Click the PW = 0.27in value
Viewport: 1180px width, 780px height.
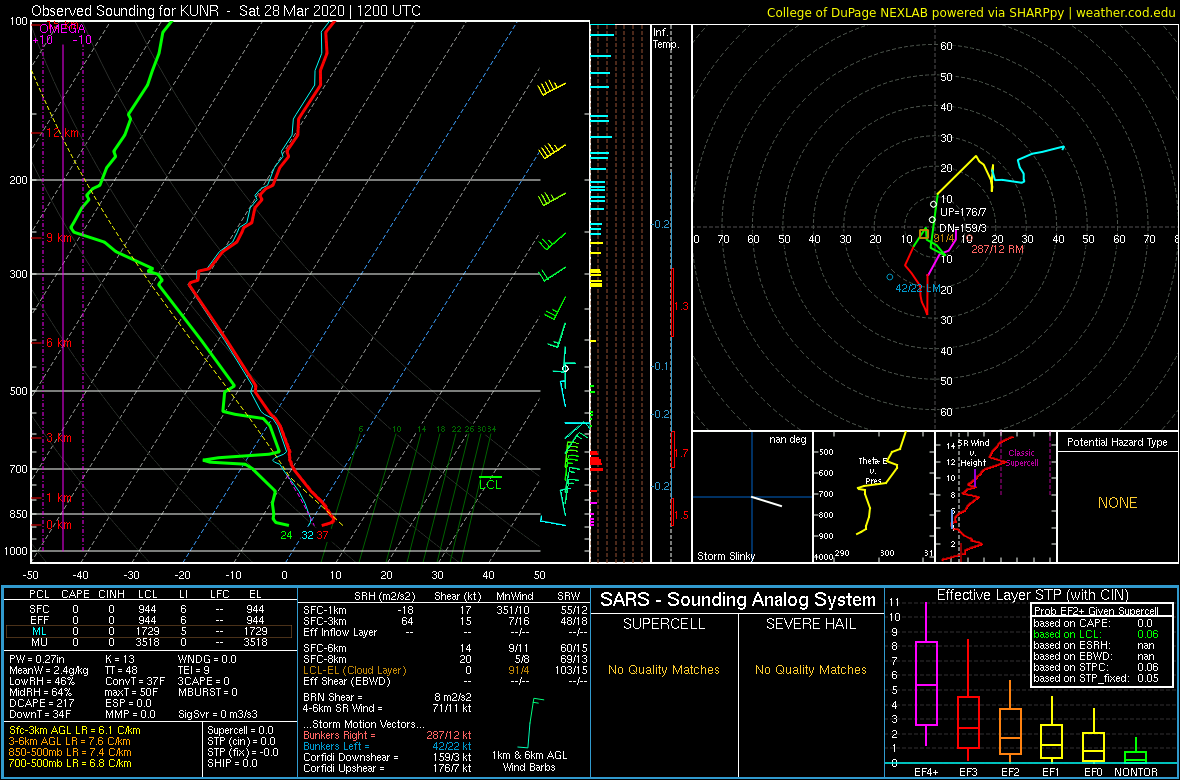[x=38, y=660]
